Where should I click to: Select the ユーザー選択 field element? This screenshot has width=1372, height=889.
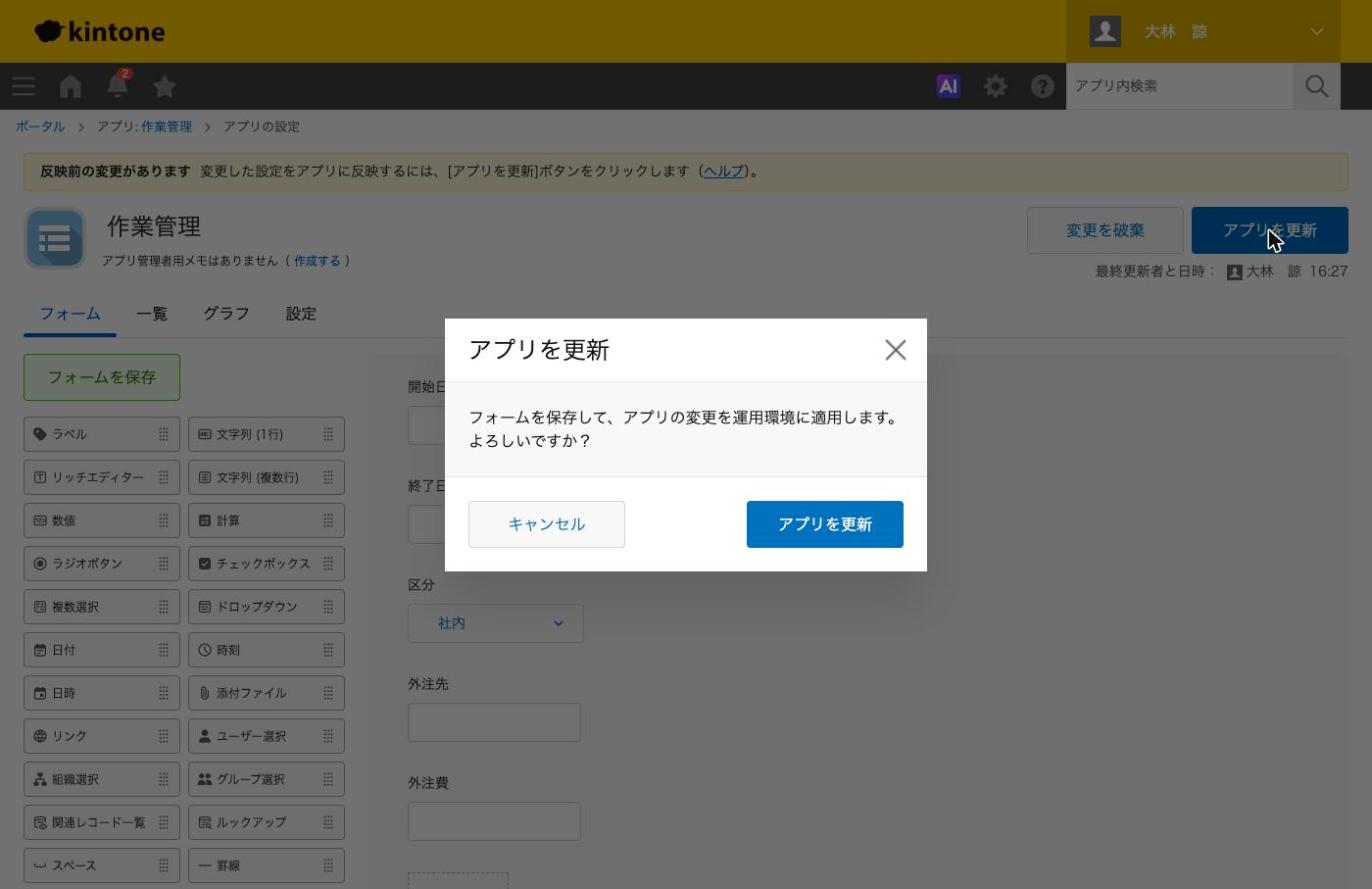pos(266,735)
